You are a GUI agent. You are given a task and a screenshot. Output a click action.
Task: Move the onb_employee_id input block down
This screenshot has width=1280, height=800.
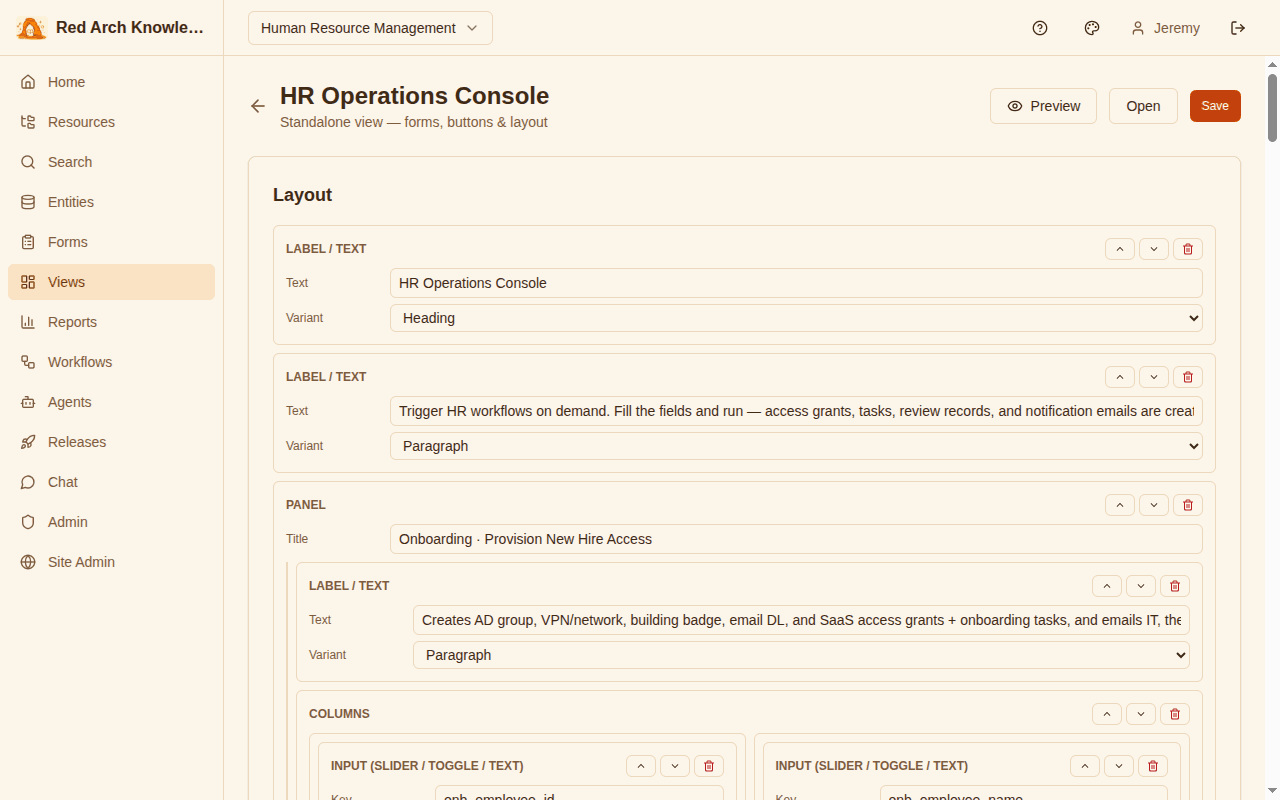click(675, 766)
